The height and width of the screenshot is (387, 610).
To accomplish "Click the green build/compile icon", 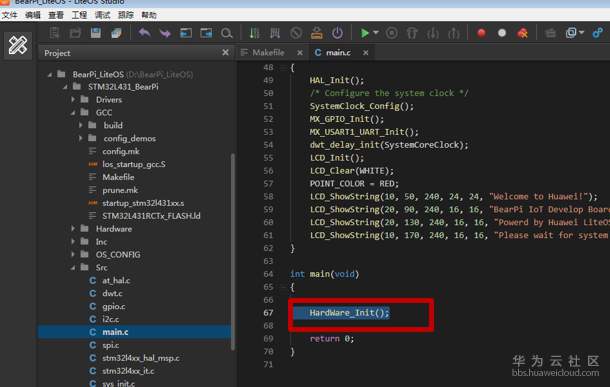I will (x=254, y=33).
